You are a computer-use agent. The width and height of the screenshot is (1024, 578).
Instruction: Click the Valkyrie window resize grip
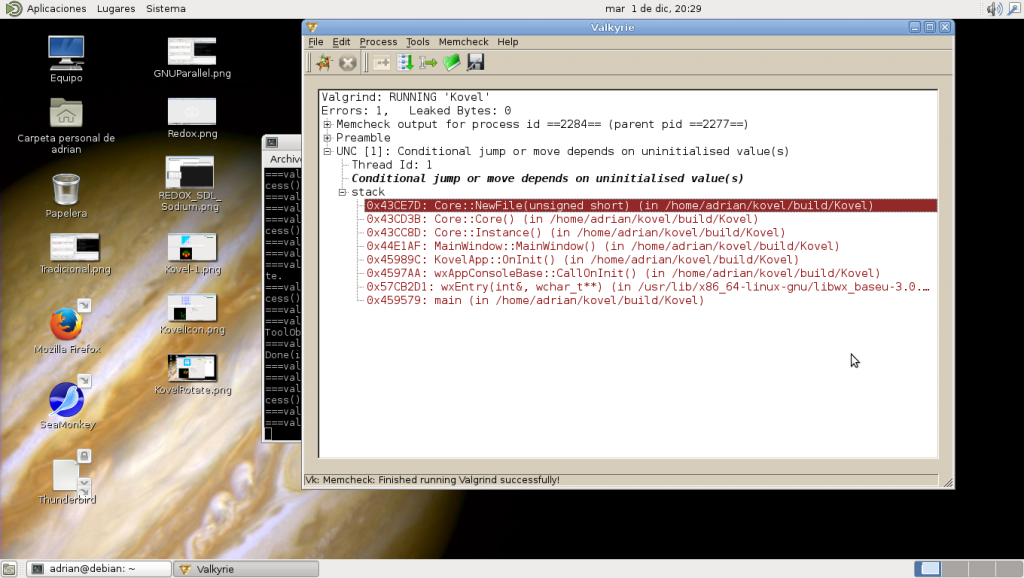pyautogui.click(x=948, y=483)
